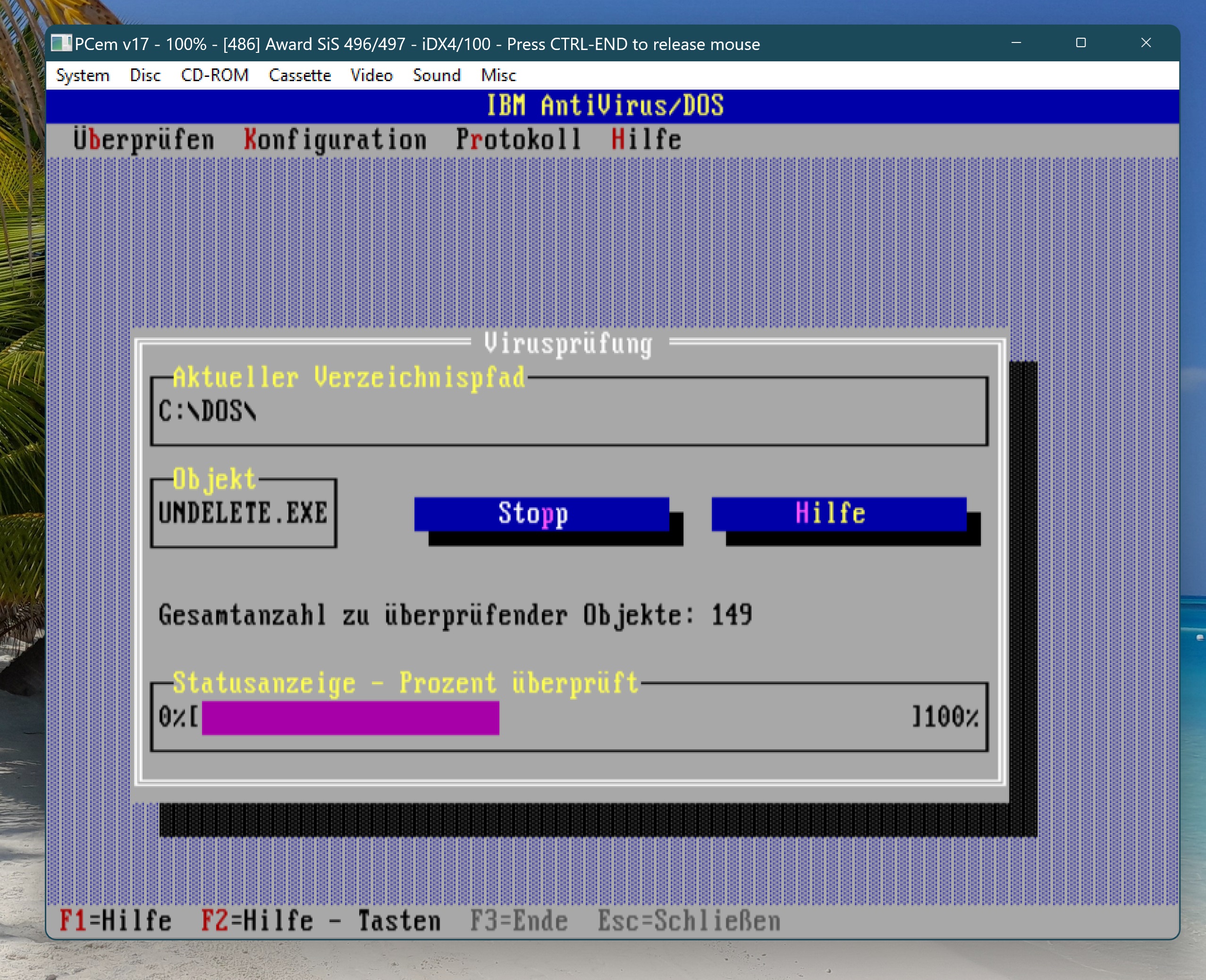Image resolution: width=1206 pixels, height=980 pixels.
Task: Click the C:\DOS\ directory path text
Action: (207, 411)
